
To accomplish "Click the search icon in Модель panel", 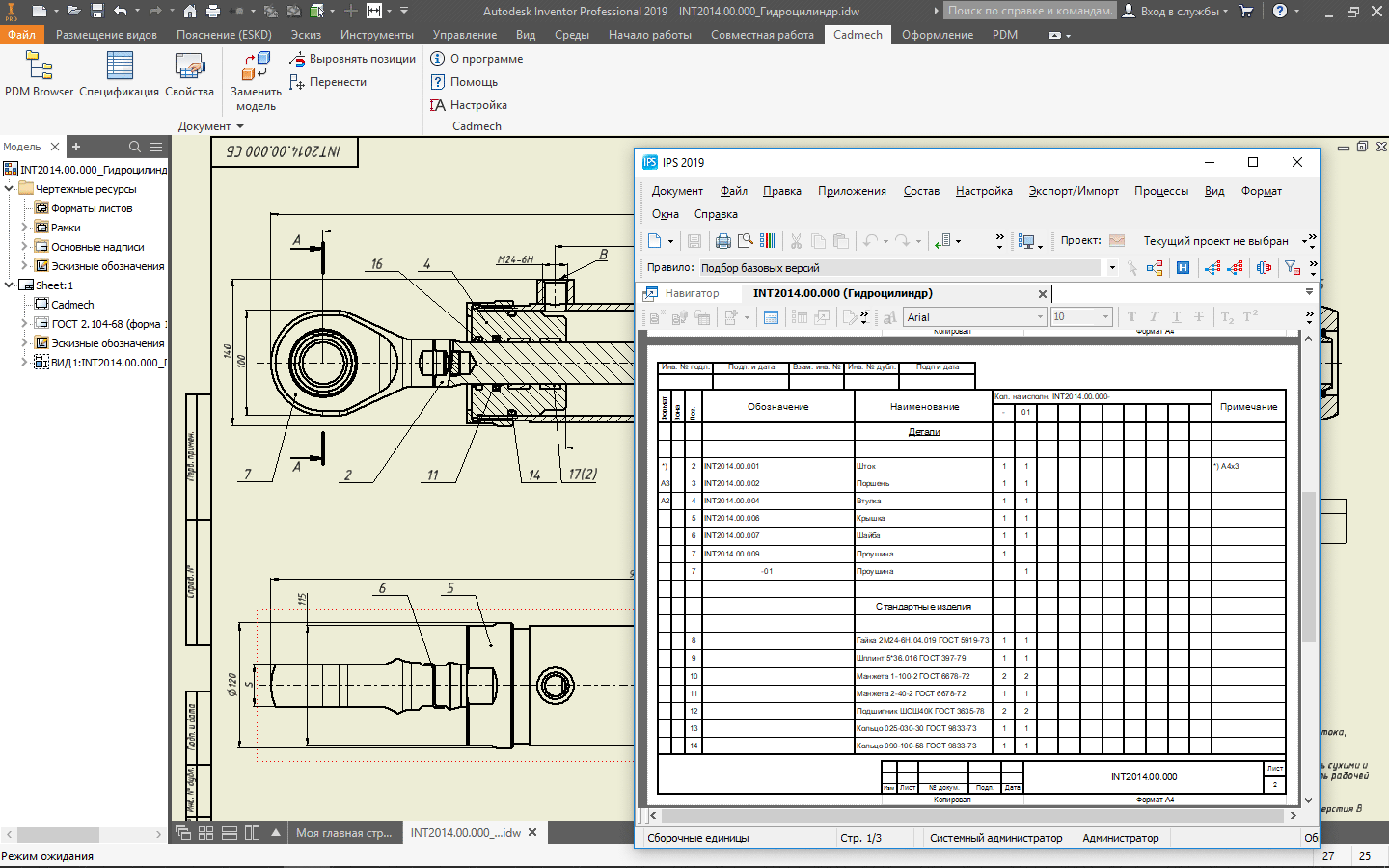I will 135,147.
